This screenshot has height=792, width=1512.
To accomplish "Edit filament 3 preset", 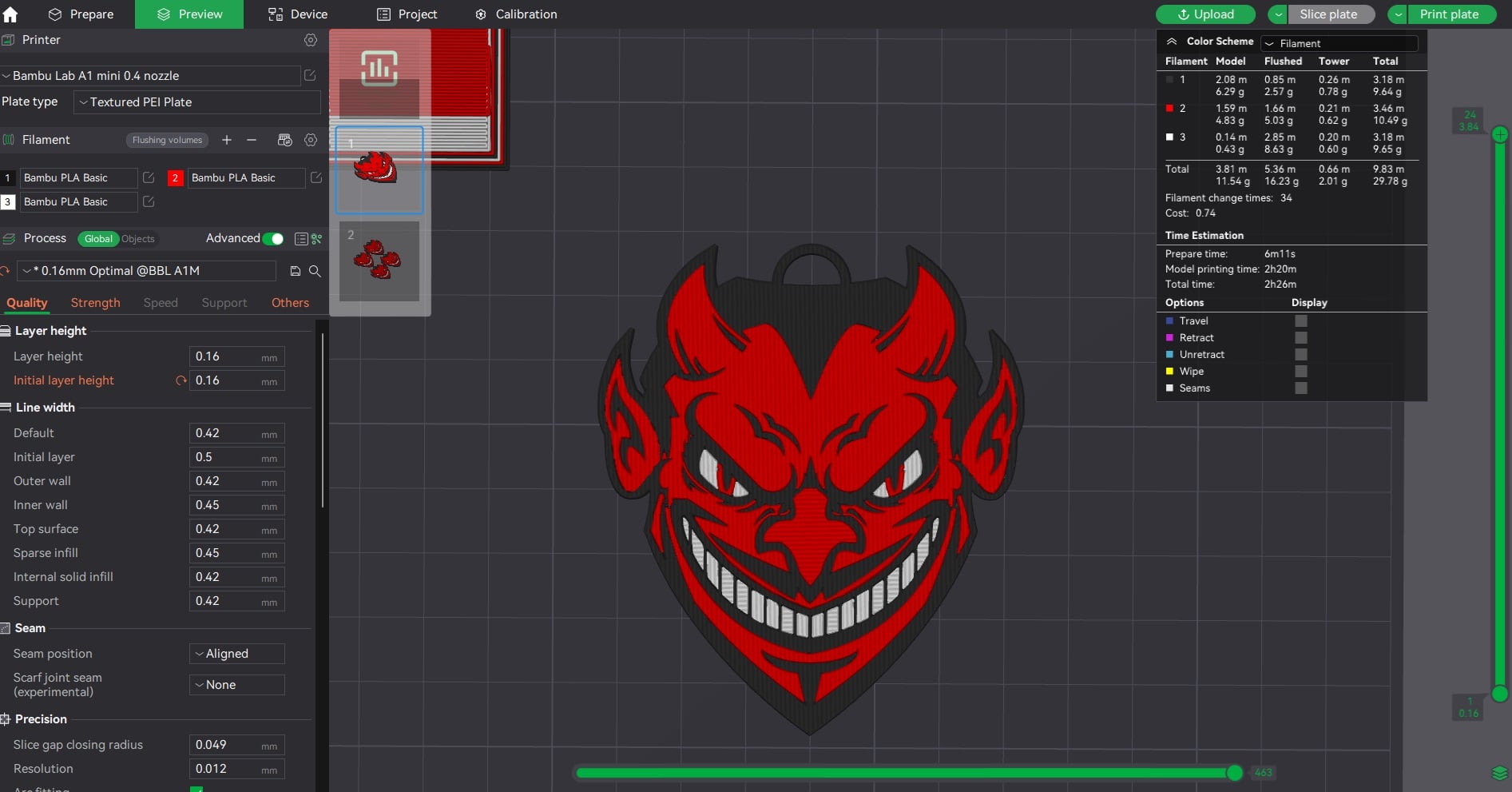I will point(149,201).
